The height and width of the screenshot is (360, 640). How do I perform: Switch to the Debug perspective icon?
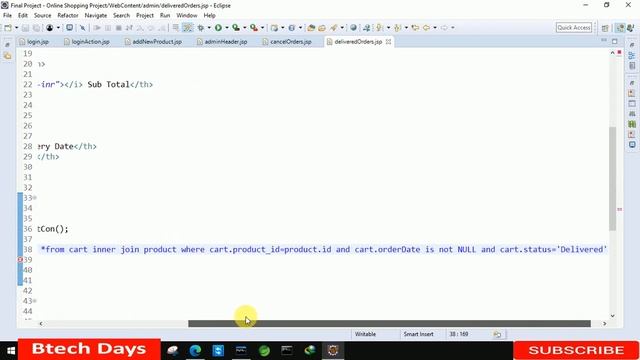pos(631,28)
